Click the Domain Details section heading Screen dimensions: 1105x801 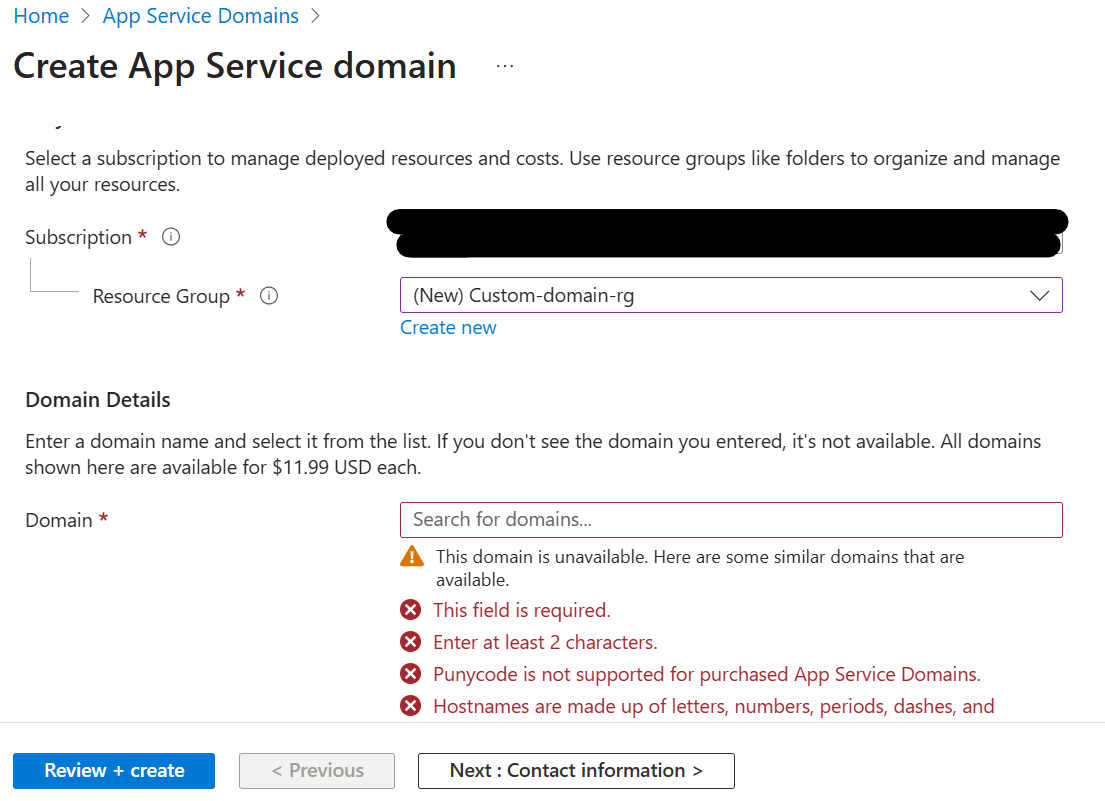coord(98,399)
